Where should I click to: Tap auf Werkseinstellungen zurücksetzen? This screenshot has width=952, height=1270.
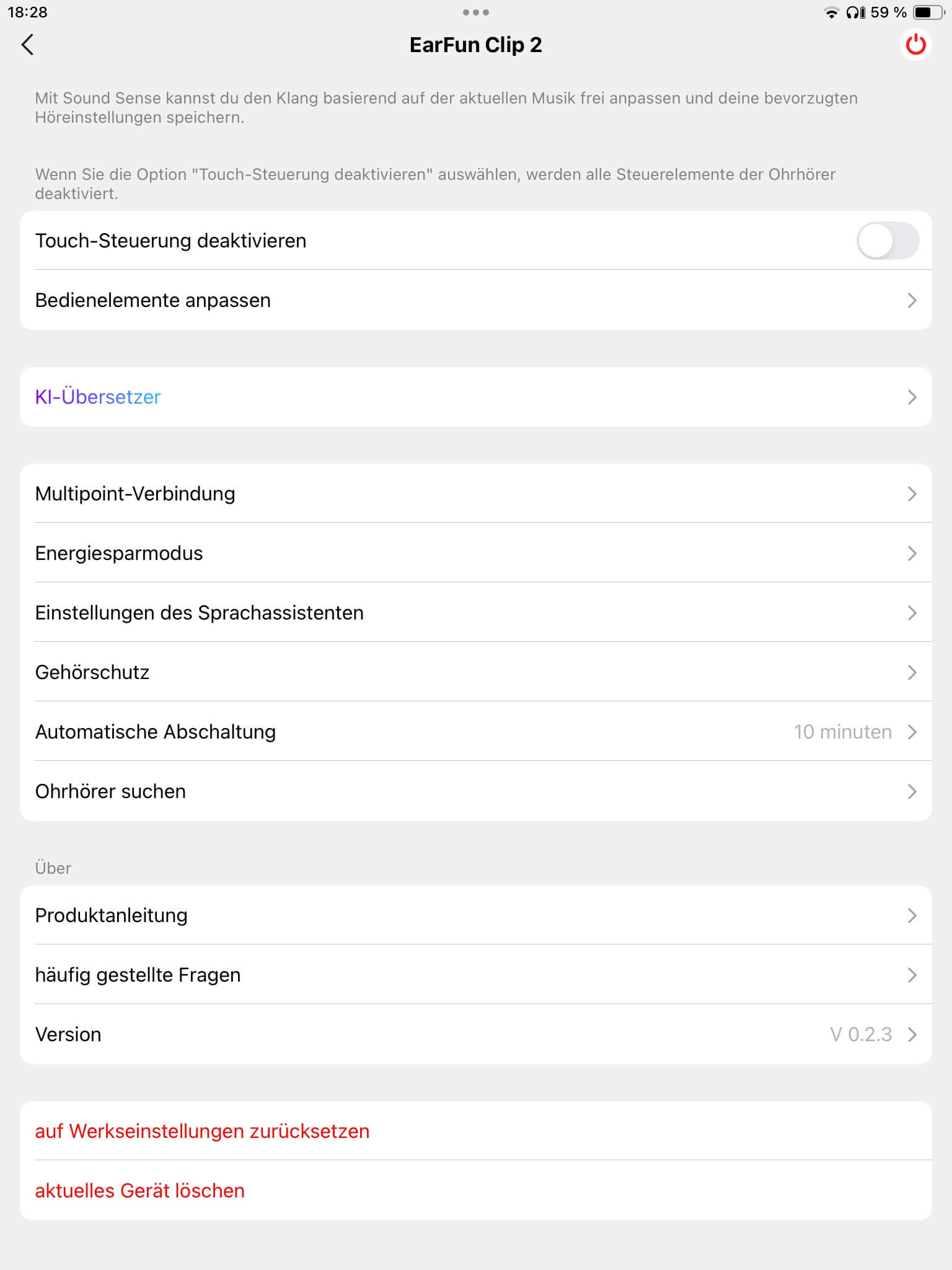(x=202, y=1131)
